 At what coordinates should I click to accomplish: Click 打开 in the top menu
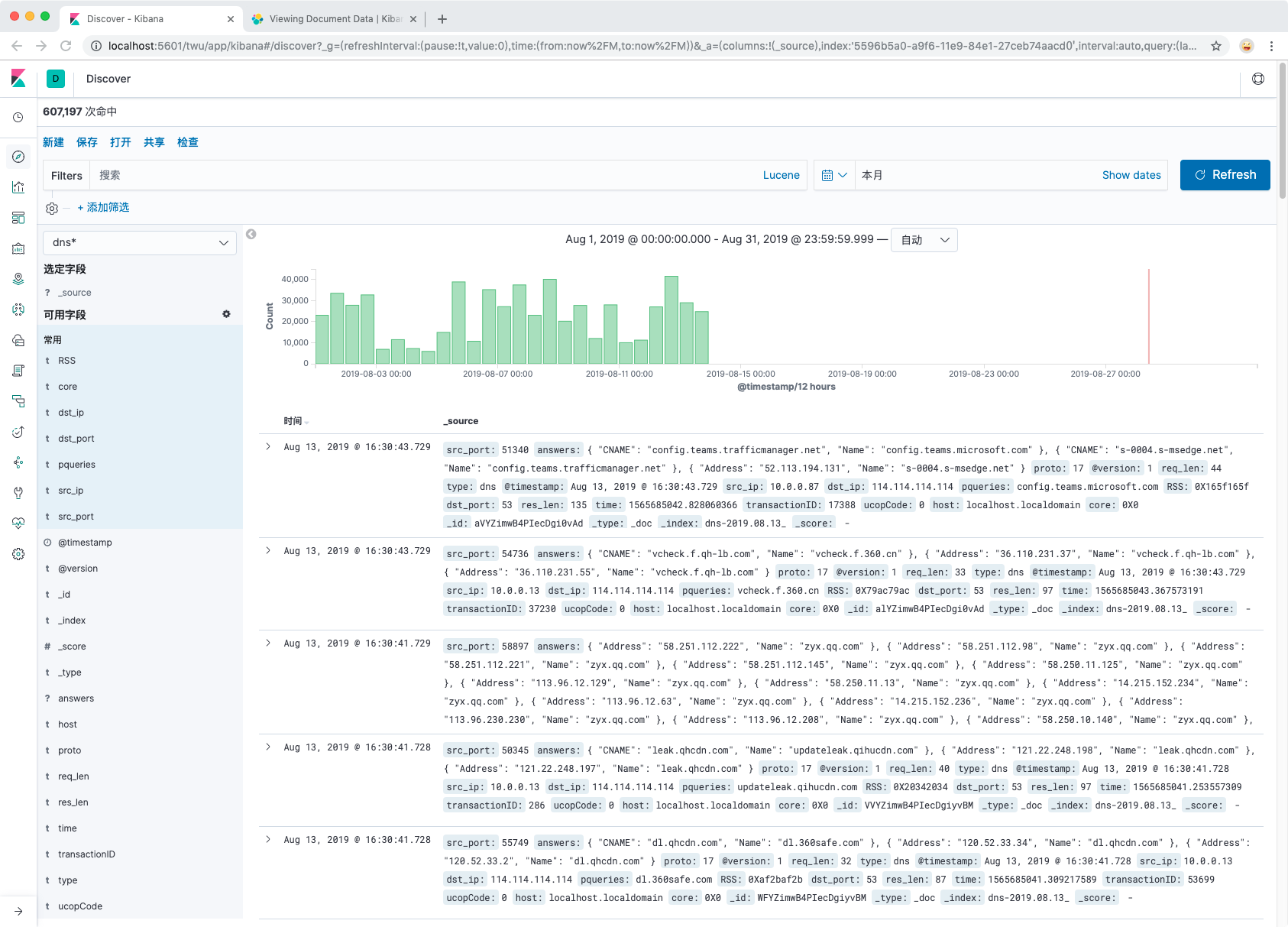click(x=121, y=142)
